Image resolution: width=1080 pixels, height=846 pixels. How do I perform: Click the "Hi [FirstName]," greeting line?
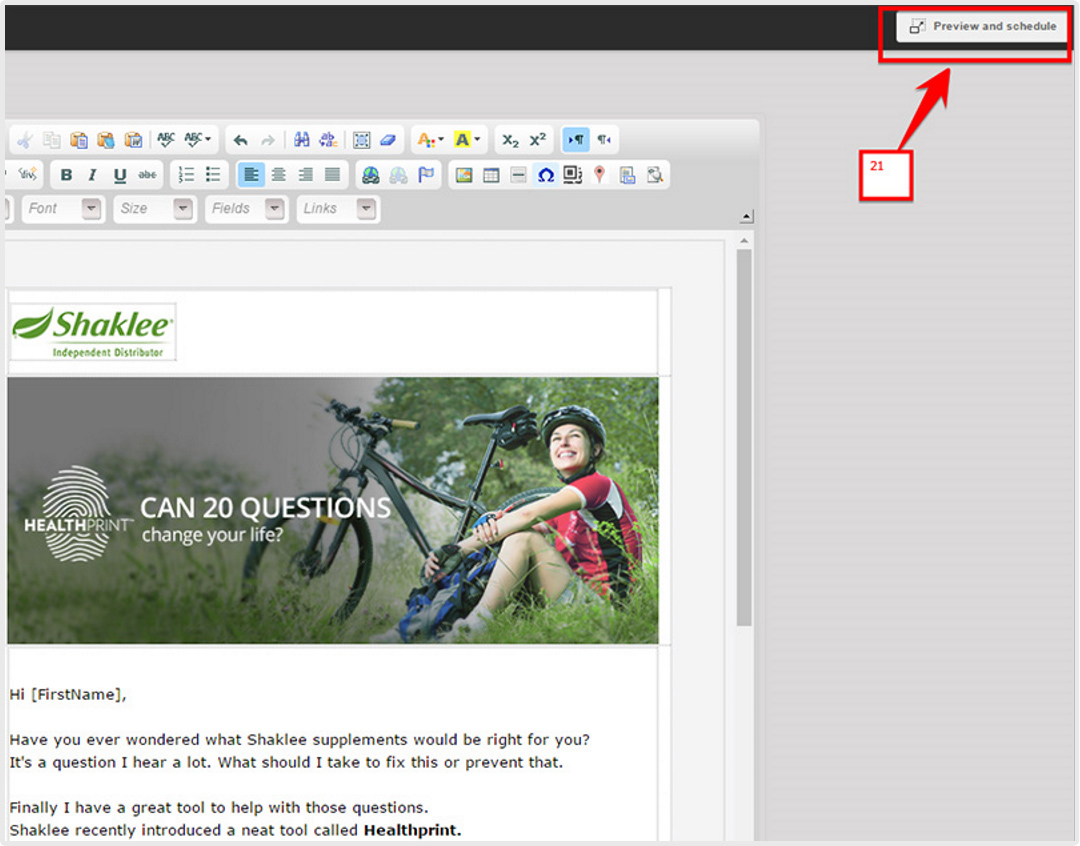tap(68, 694)
